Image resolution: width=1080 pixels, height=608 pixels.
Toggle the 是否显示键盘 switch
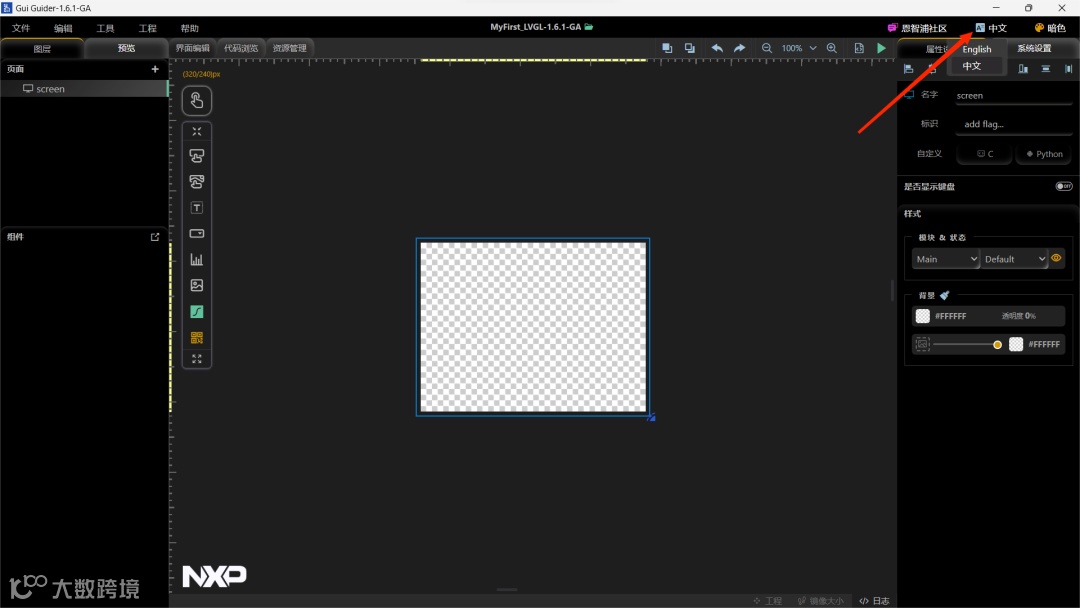pyautogui.click(x=1064, y=186)
